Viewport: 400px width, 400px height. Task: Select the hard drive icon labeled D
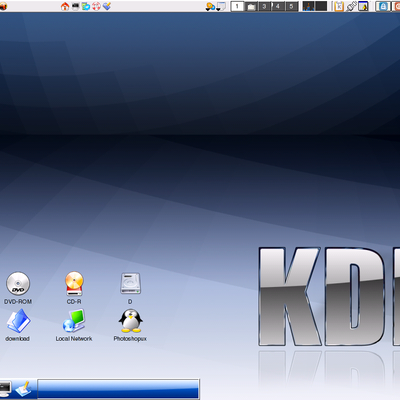click(130, 288)
